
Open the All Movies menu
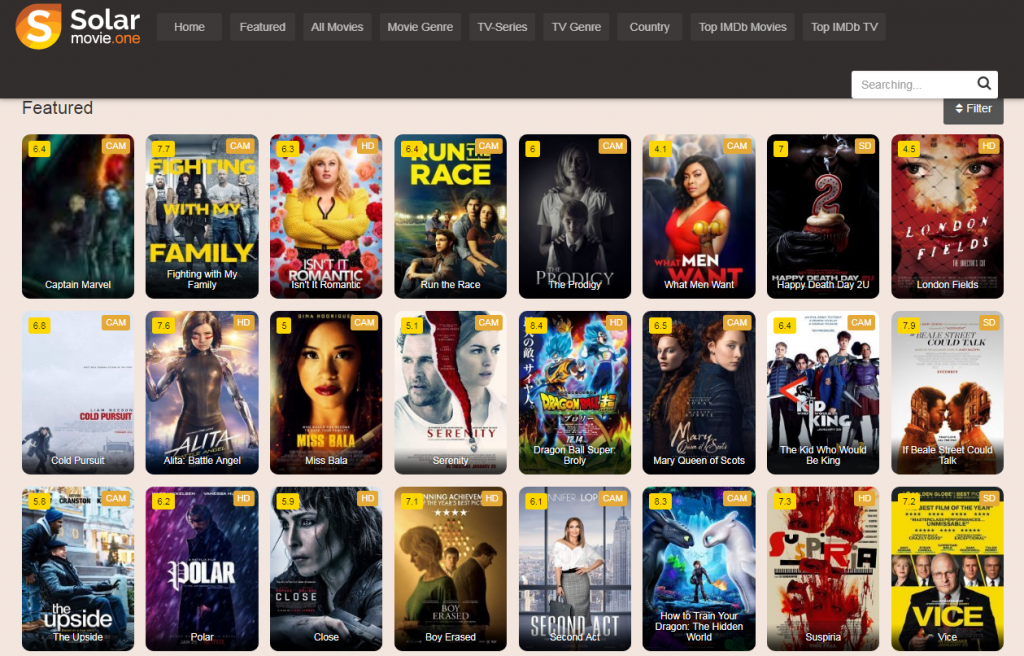coord(337,27)
